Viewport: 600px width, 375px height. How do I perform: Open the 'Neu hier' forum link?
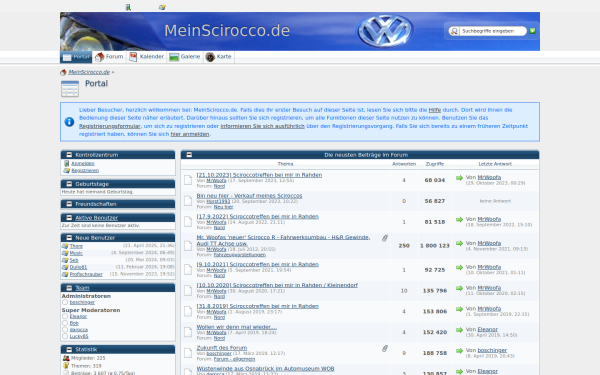223,207
